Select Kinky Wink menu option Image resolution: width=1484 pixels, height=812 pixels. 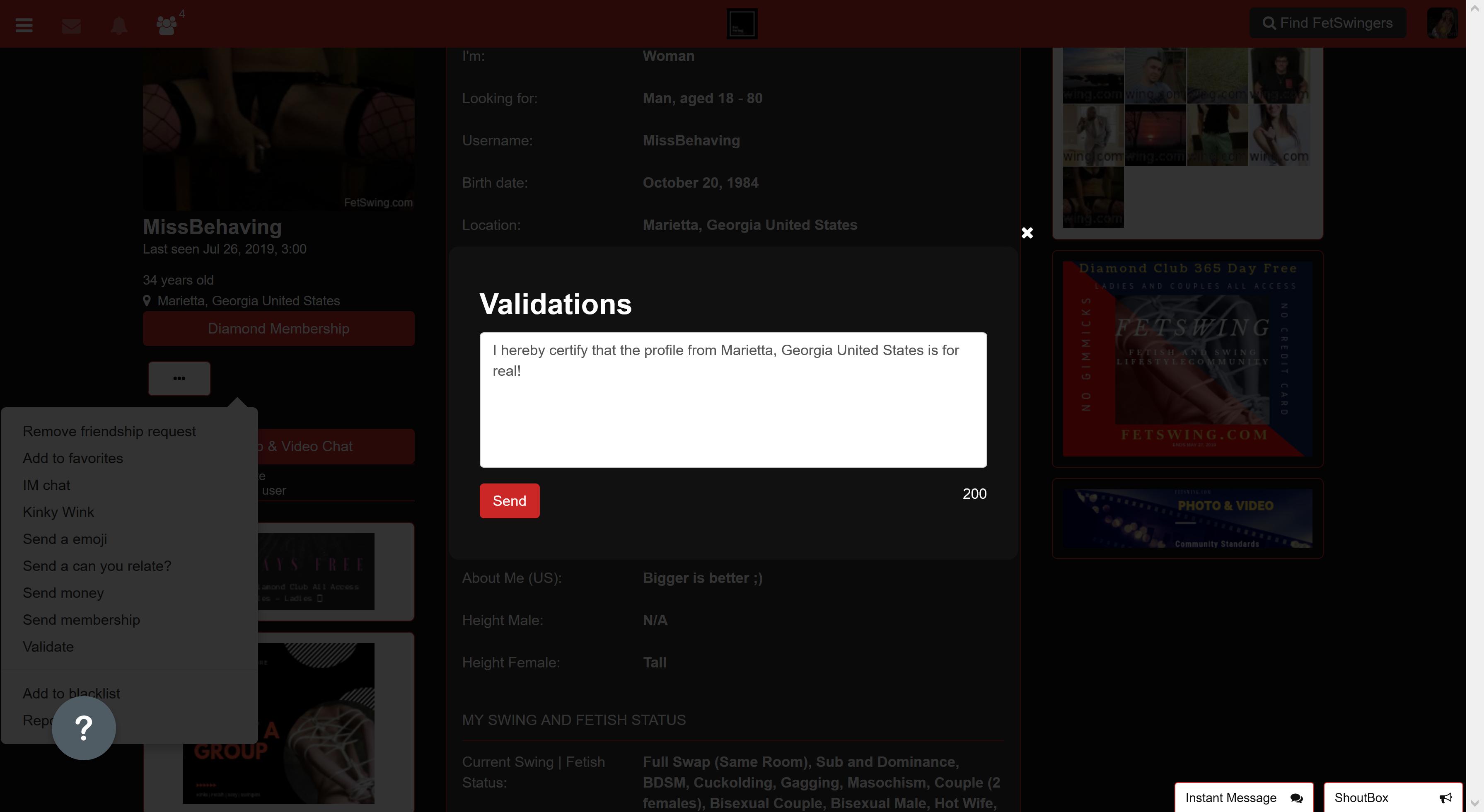pyautogui.click(x=58, y=512)
